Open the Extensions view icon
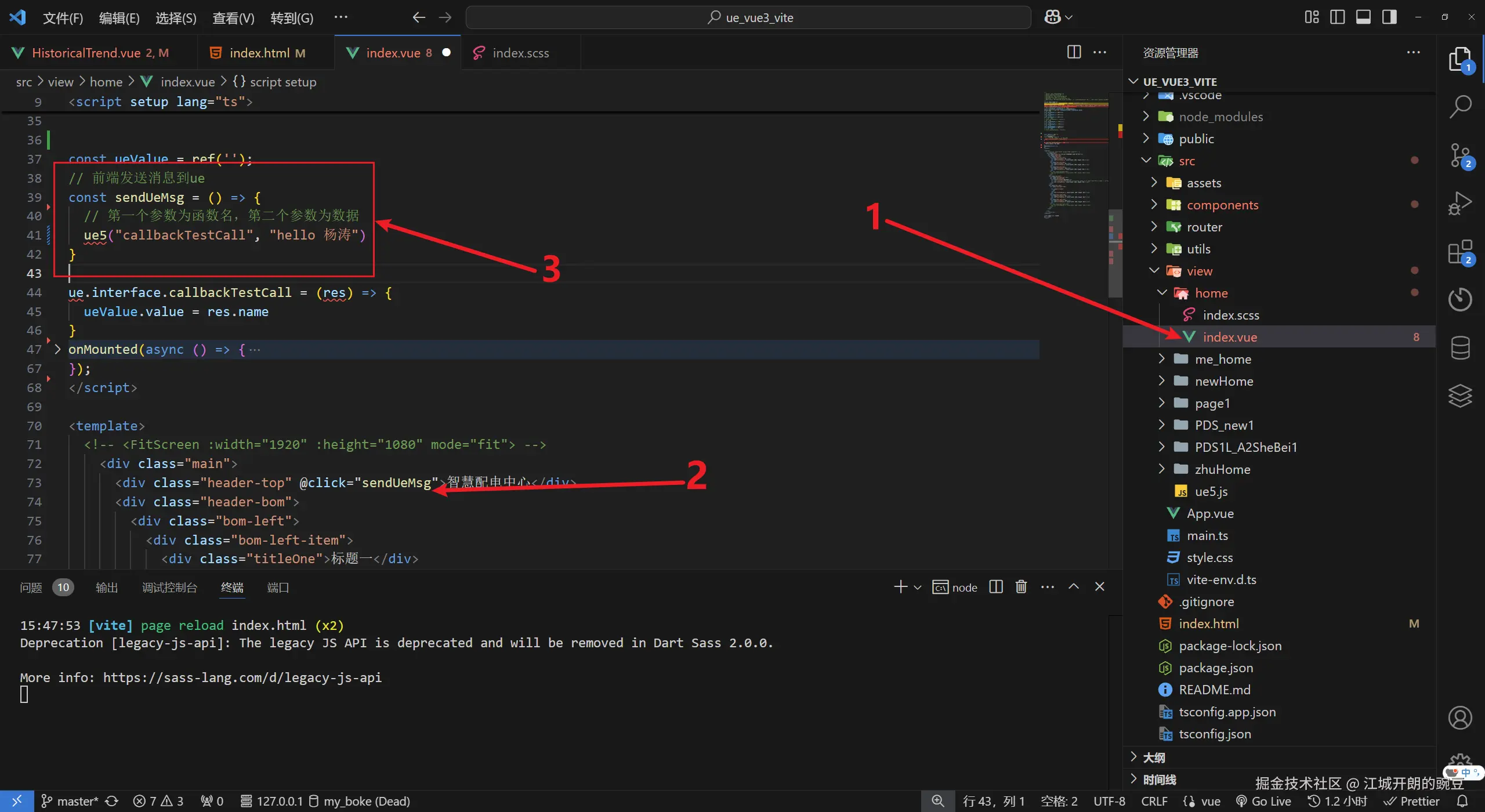1485x812 pixels. (1460, 252)
